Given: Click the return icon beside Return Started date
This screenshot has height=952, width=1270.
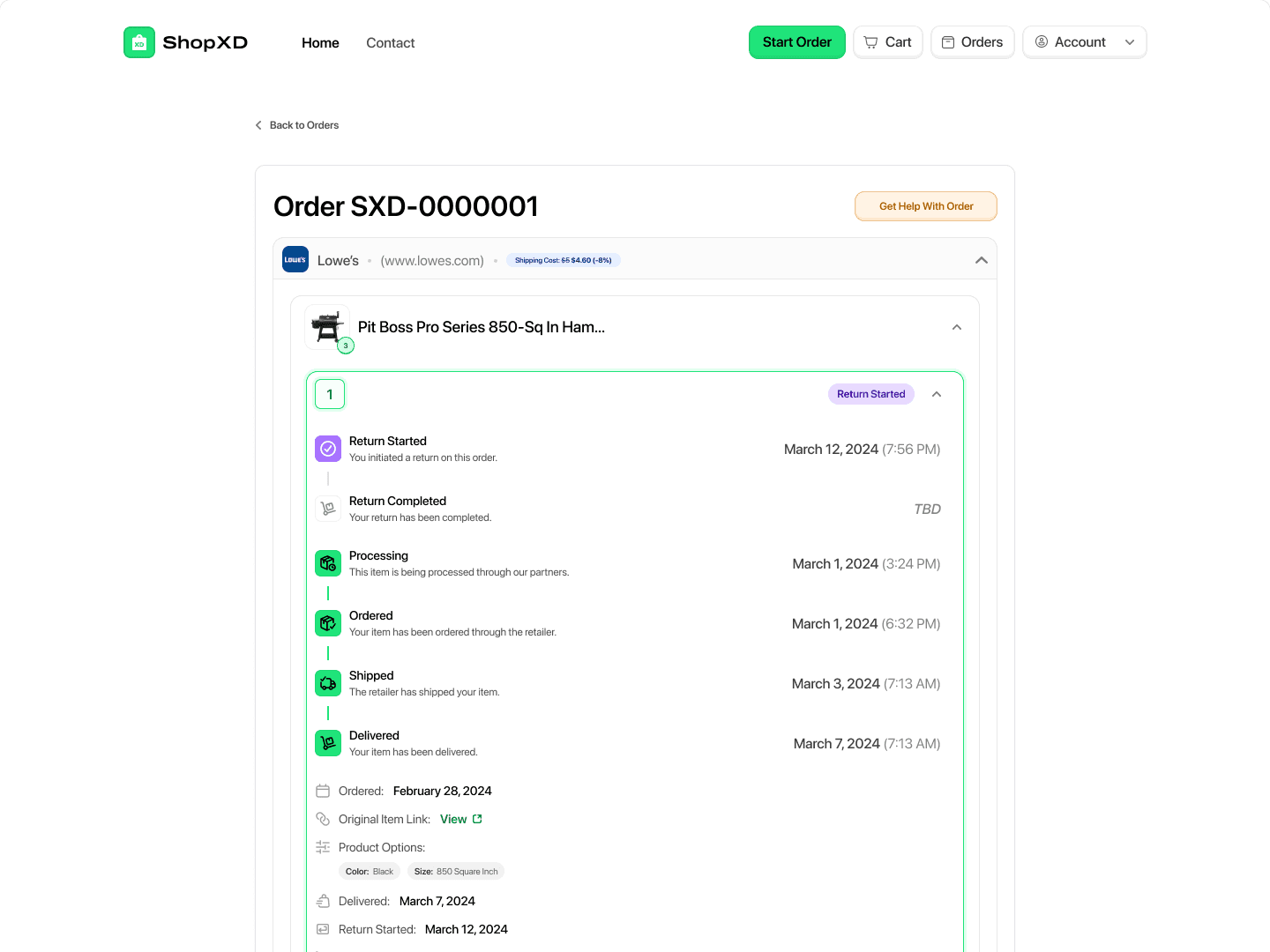Looking at the screenshot, I should pos(323,929).
